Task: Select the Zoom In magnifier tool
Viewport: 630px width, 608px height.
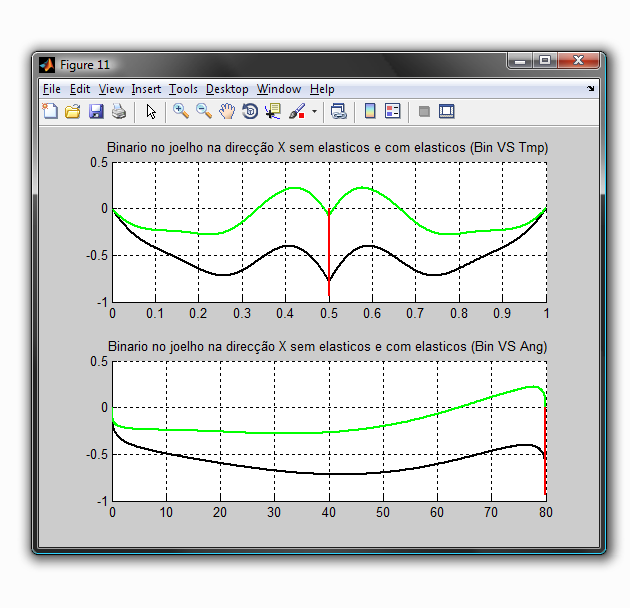Action: tap(181, 111)
